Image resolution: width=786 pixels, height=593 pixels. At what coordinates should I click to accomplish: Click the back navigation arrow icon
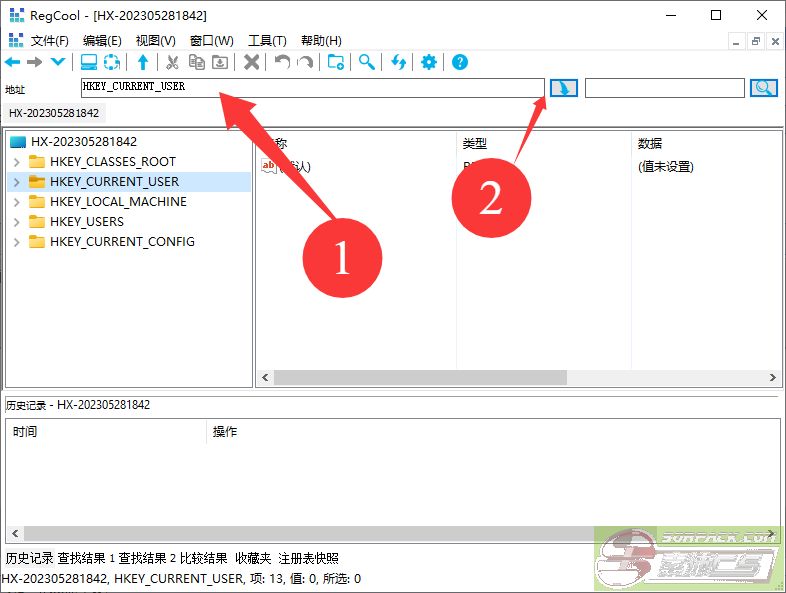click(12, 62)
